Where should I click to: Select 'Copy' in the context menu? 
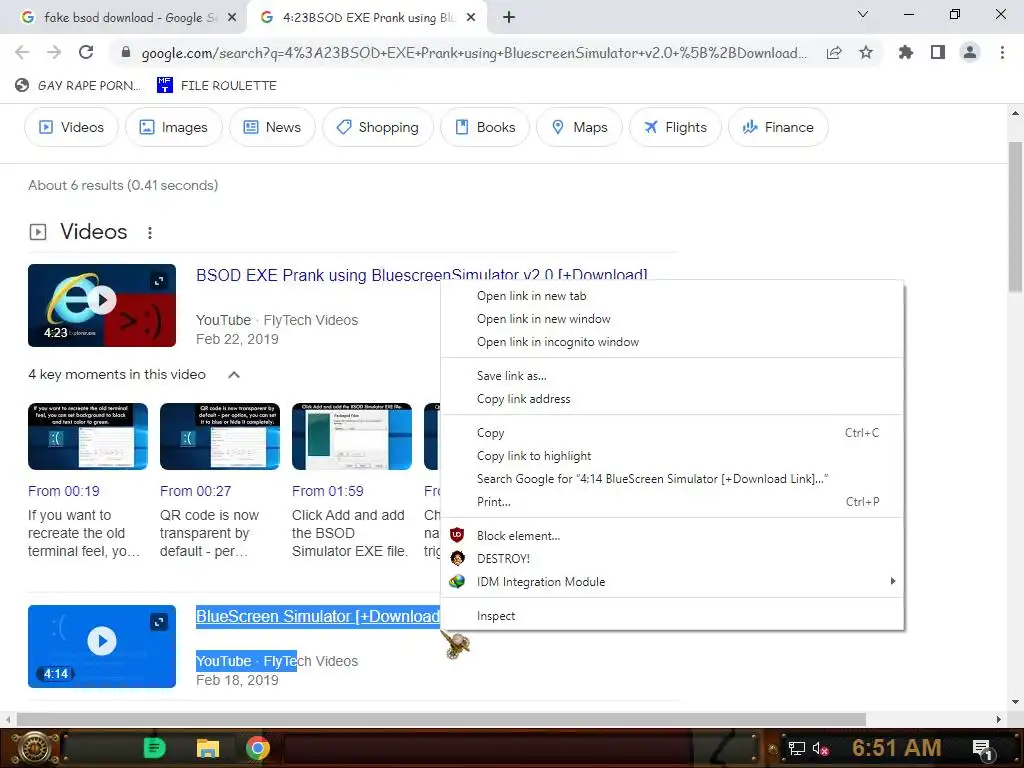coord(673,432)
